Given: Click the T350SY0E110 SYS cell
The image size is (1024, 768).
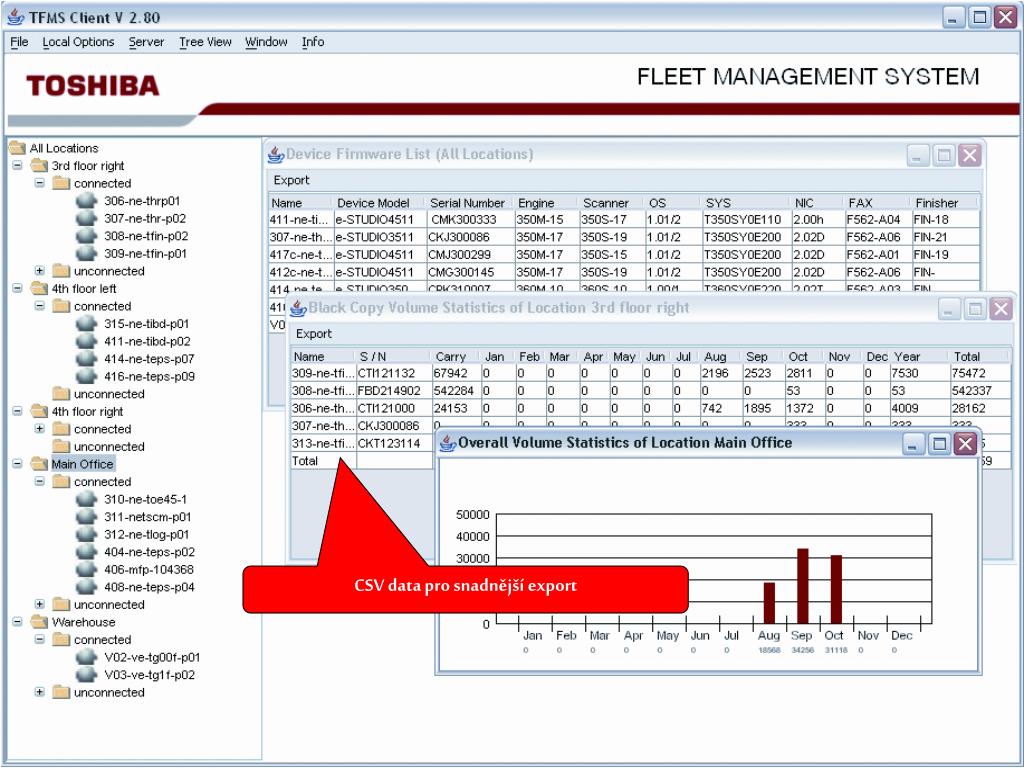Looking at the screenshot, I should point(745,220).
